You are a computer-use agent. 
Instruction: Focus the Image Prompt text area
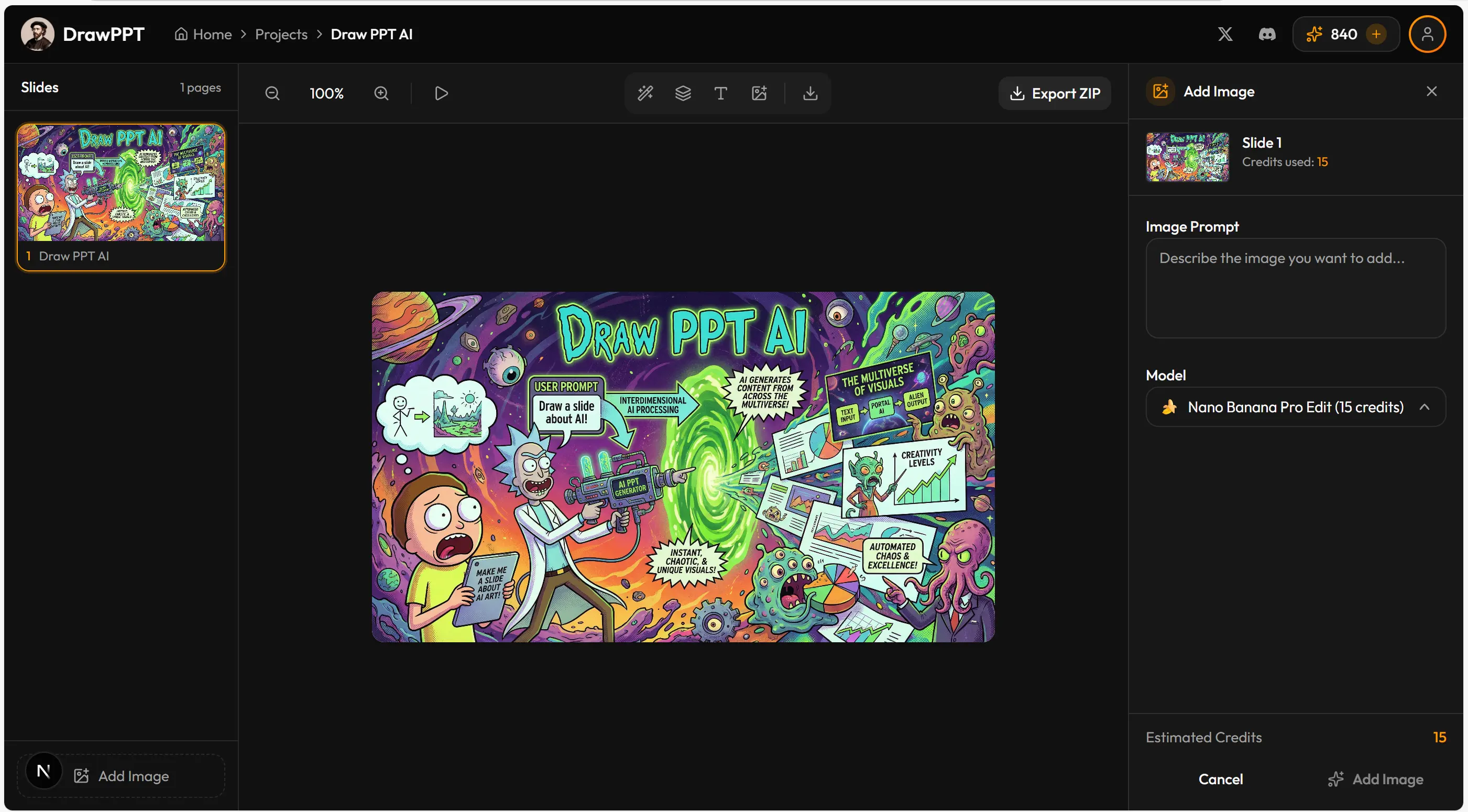tap(1295, 288)
